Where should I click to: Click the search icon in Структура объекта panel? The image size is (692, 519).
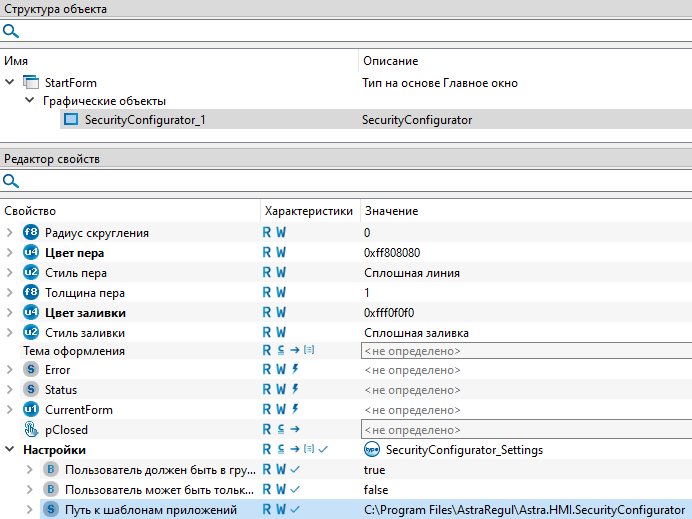11,31
